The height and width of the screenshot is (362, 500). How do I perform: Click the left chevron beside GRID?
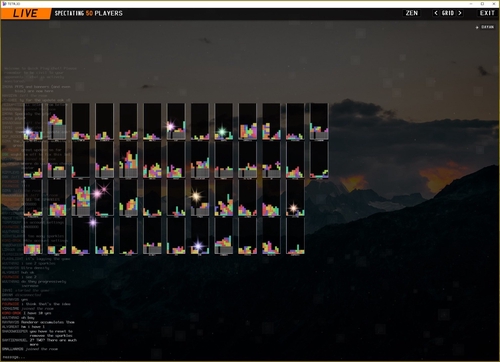point(436,13)
